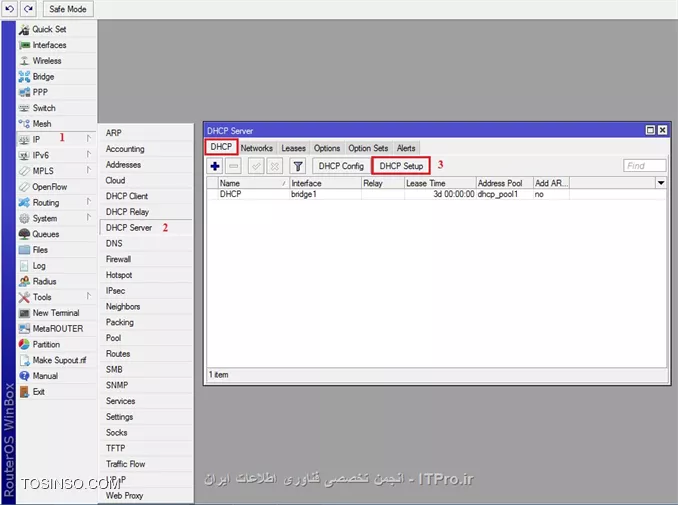Viewport: 678px width, 505px height.
Task: Select Firewall in IP submenu
Action: point(146,259)
